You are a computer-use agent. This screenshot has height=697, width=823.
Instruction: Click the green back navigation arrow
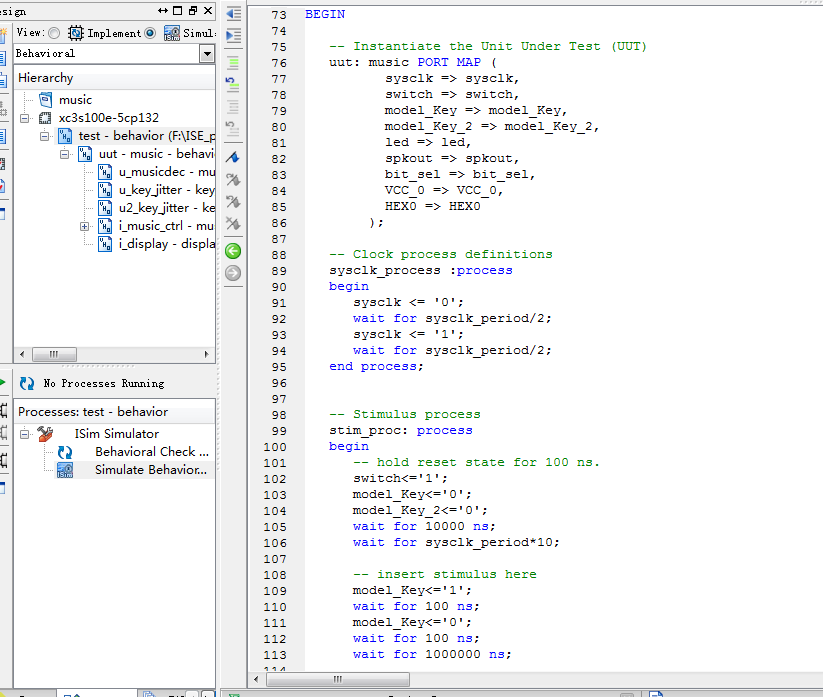click(x=233, y=251)
